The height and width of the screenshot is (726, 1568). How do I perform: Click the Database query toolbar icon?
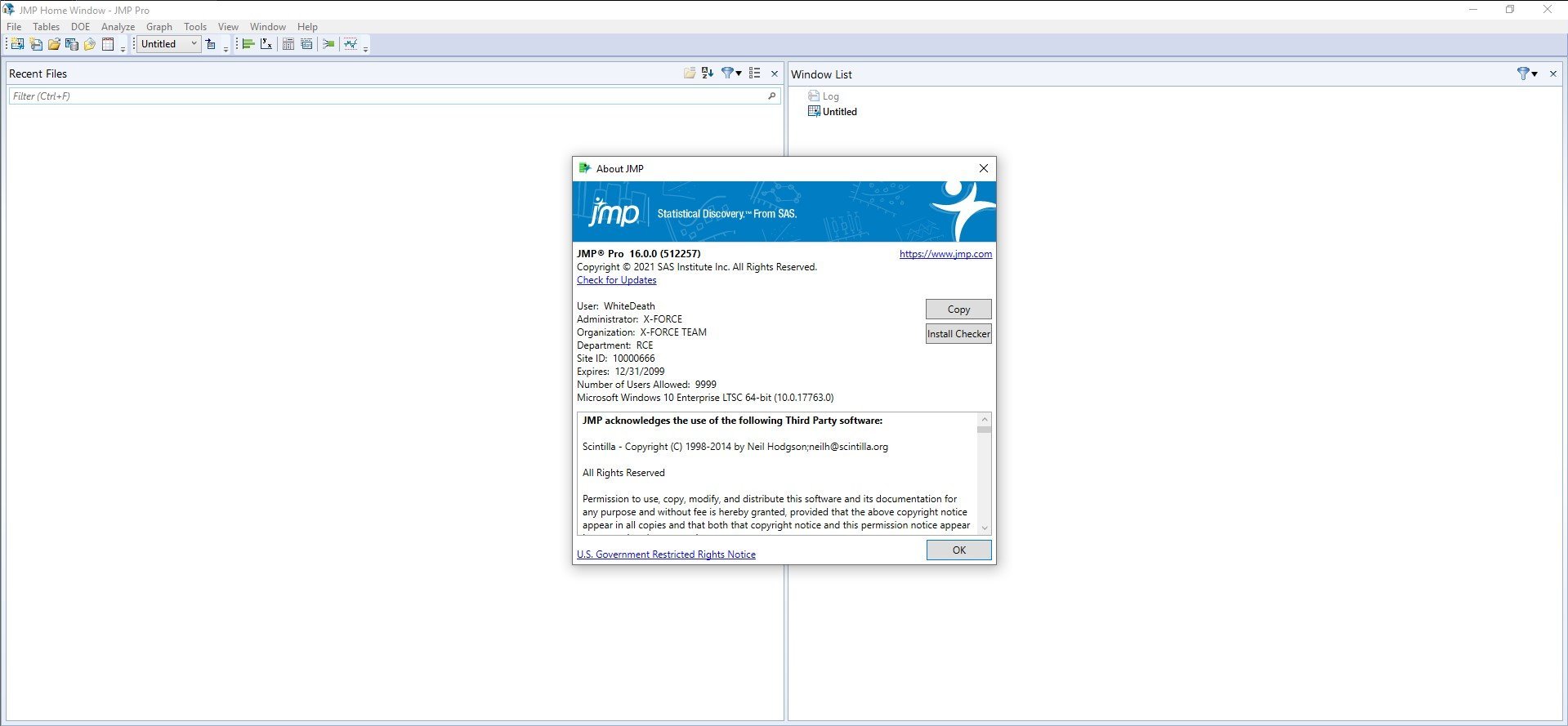click(72, 44)
